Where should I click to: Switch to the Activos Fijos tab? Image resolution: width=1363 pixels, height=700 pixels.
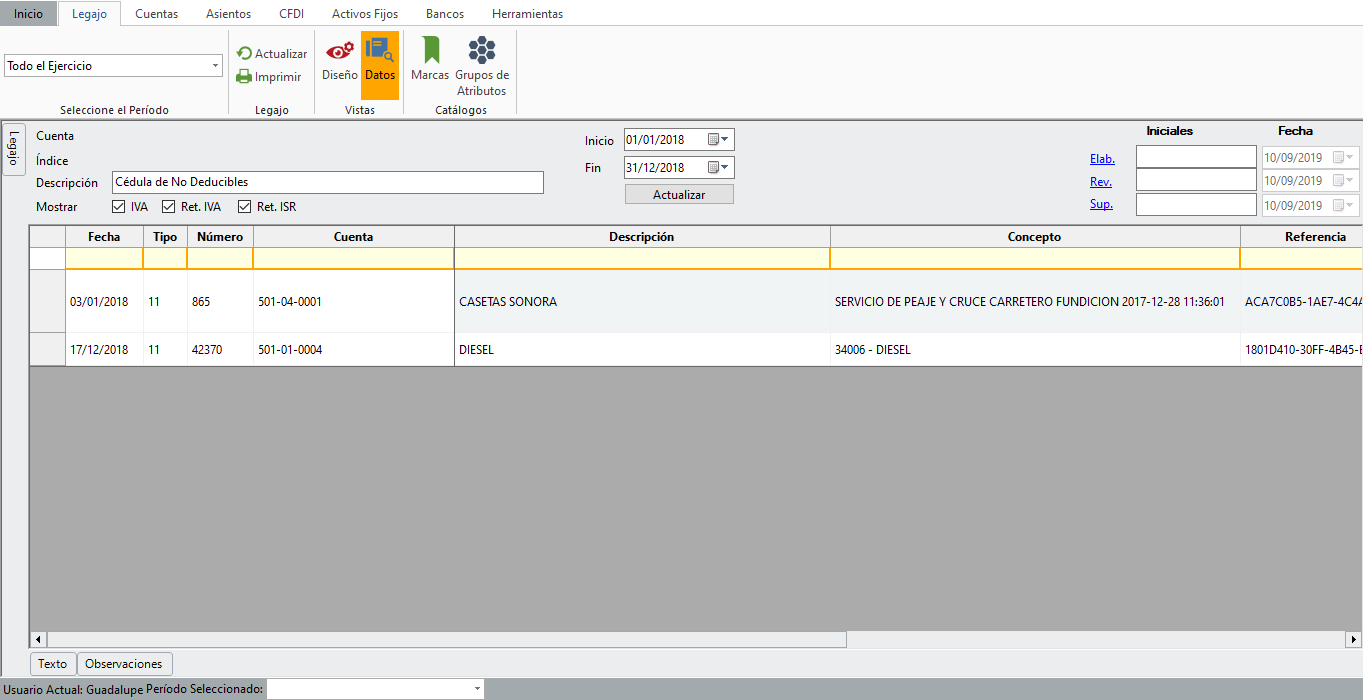tap(364, 14)
